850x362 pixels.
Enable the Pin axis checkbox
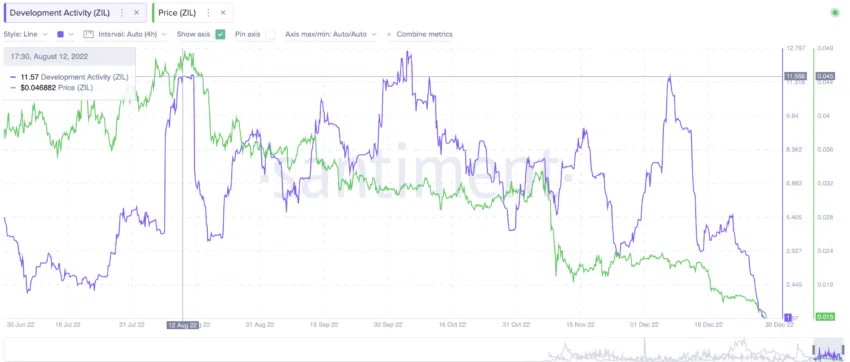coord(270,34)
